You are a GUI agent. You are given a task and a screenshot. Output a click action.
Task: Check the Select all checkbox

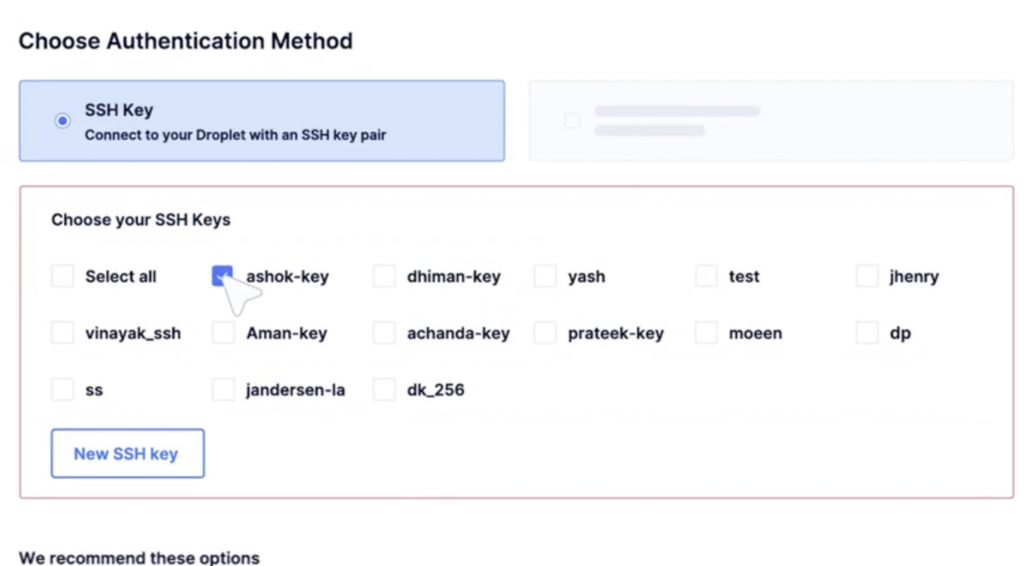coord(63,276)
